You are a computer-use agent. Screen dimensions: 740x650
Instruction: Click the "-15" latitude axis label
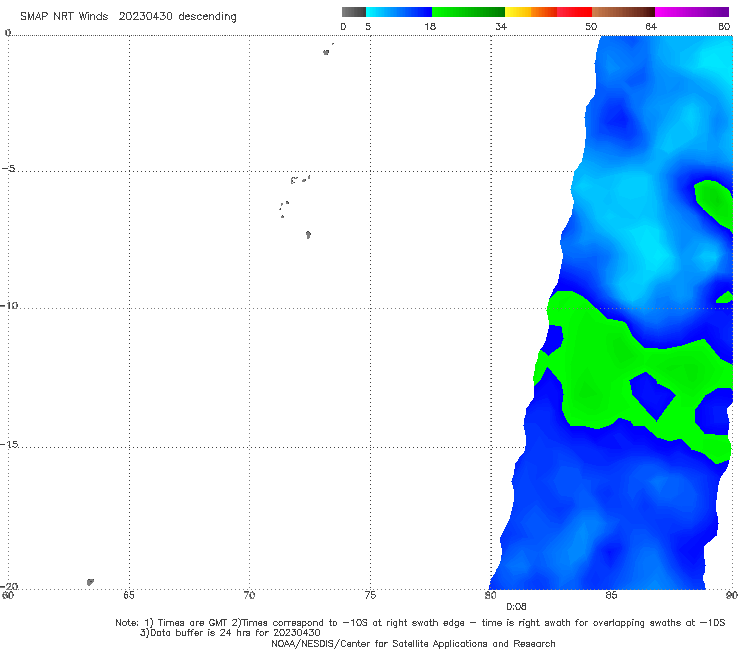coord(9,444)
